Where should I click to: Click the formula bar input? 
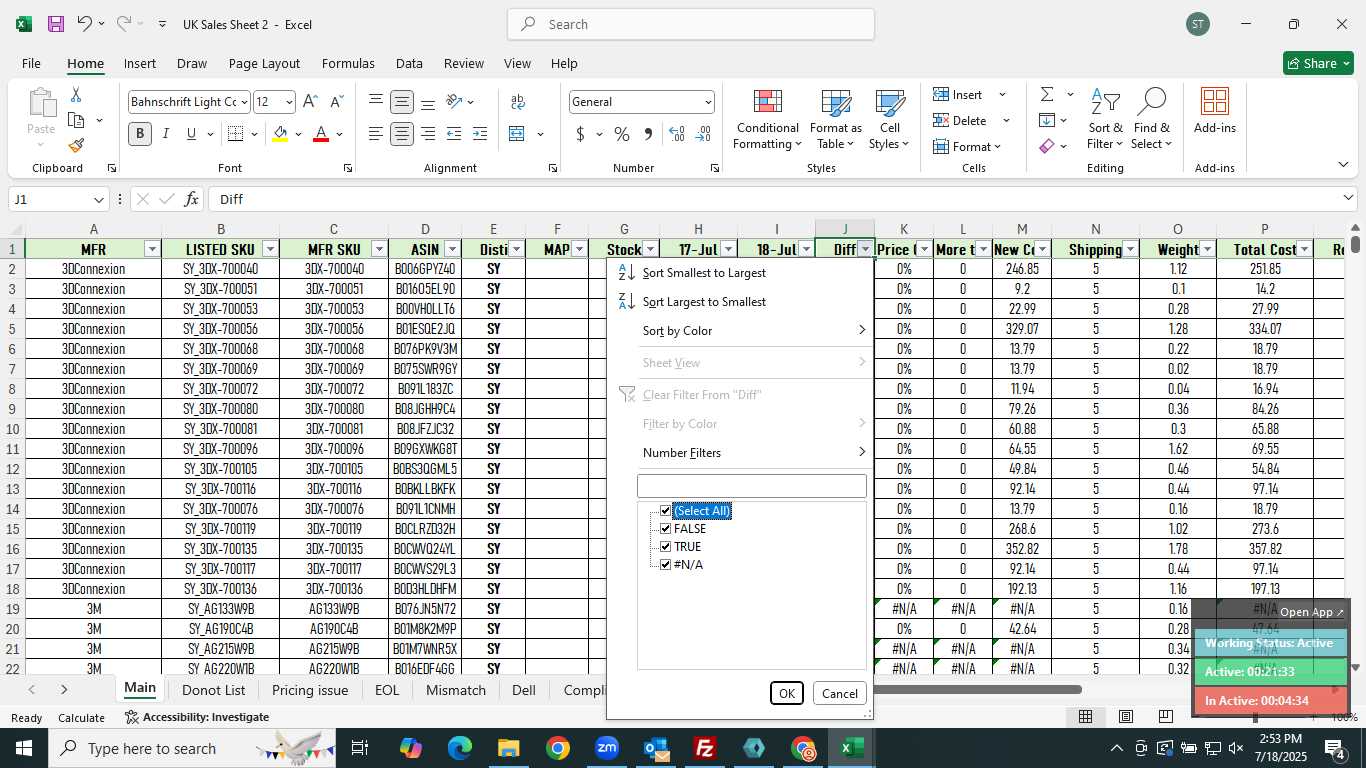coord(780,199)
